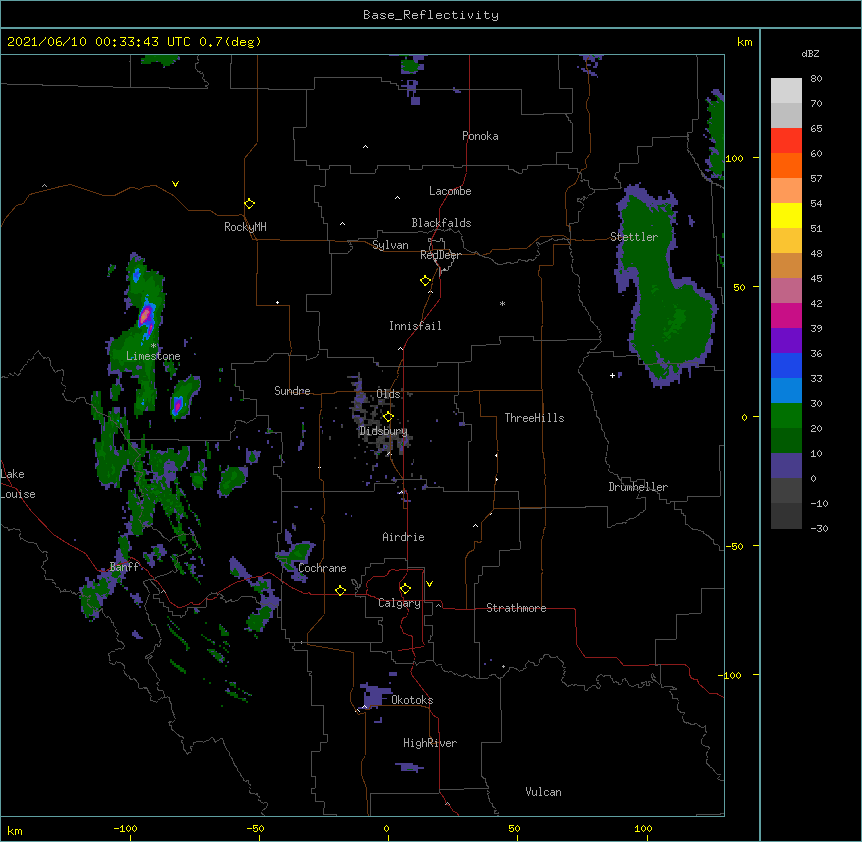The image size is (862, 842).
Task: Click the pink storm core north of Limestone
Action: (x=145, y=315)
